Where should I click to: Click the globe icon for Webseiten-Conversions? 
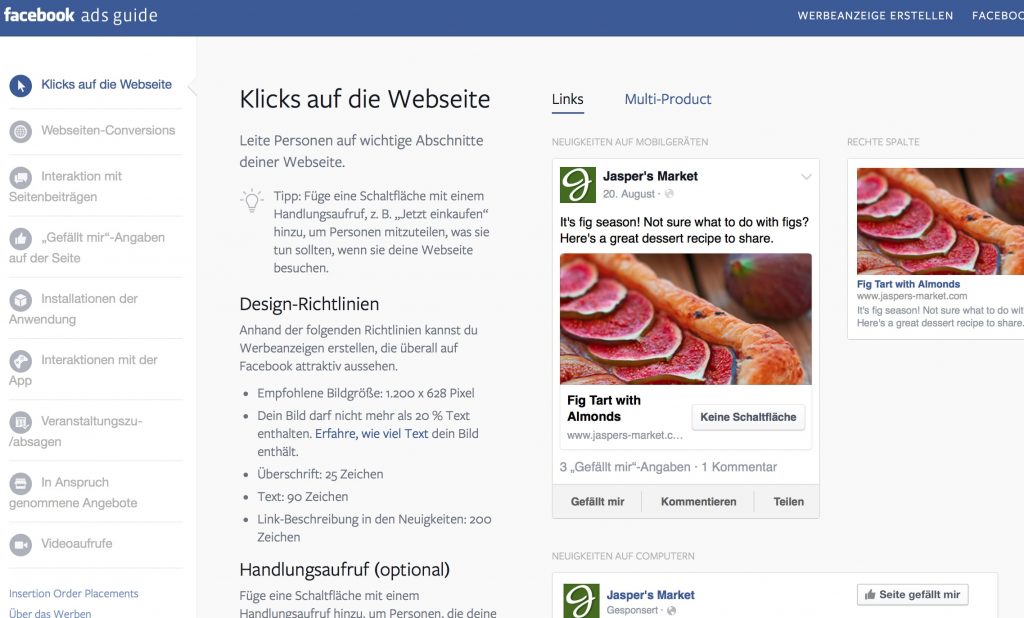tap(21, 131)
